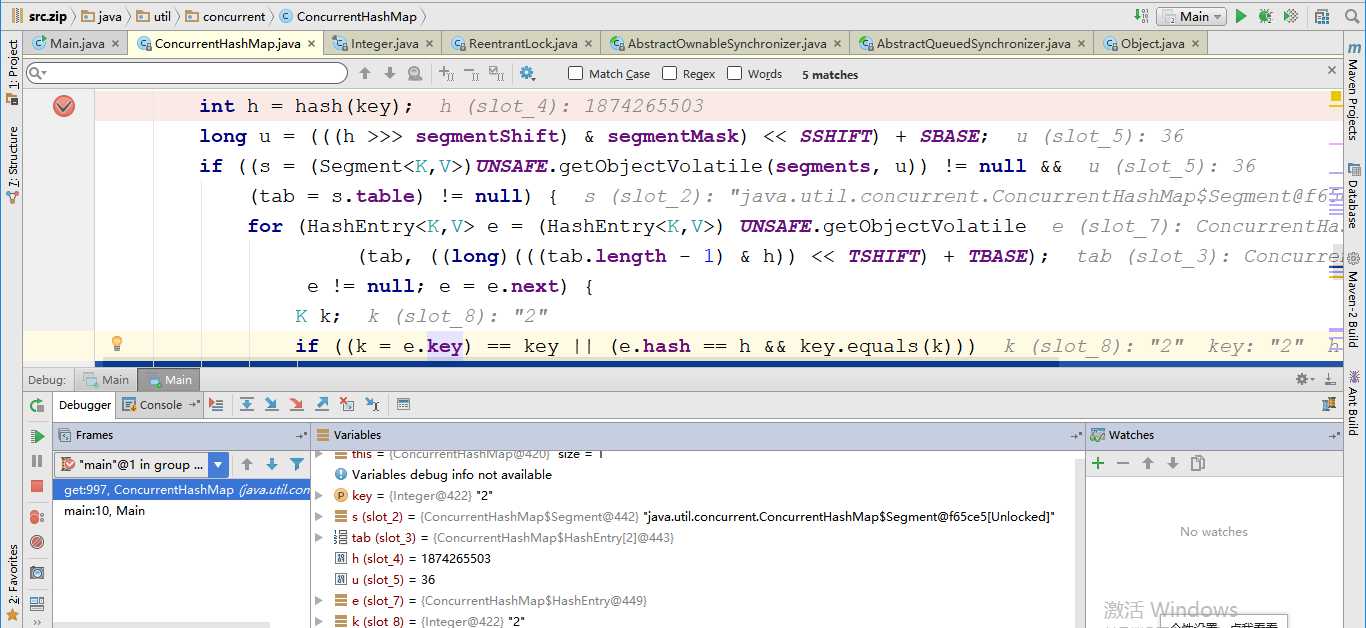
Task: Pause program in debug sidebar
Action: [x=37, y=461]
